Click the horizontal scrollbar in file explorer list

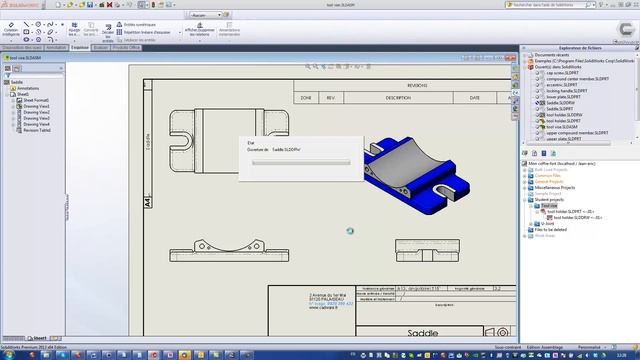point(569,143)
